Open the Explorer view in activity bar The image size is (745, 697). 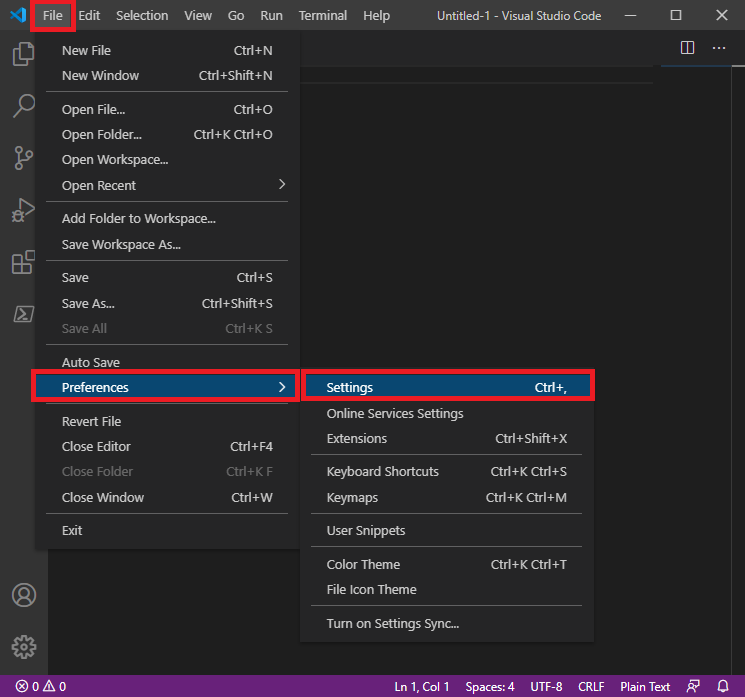click(22, 54)
